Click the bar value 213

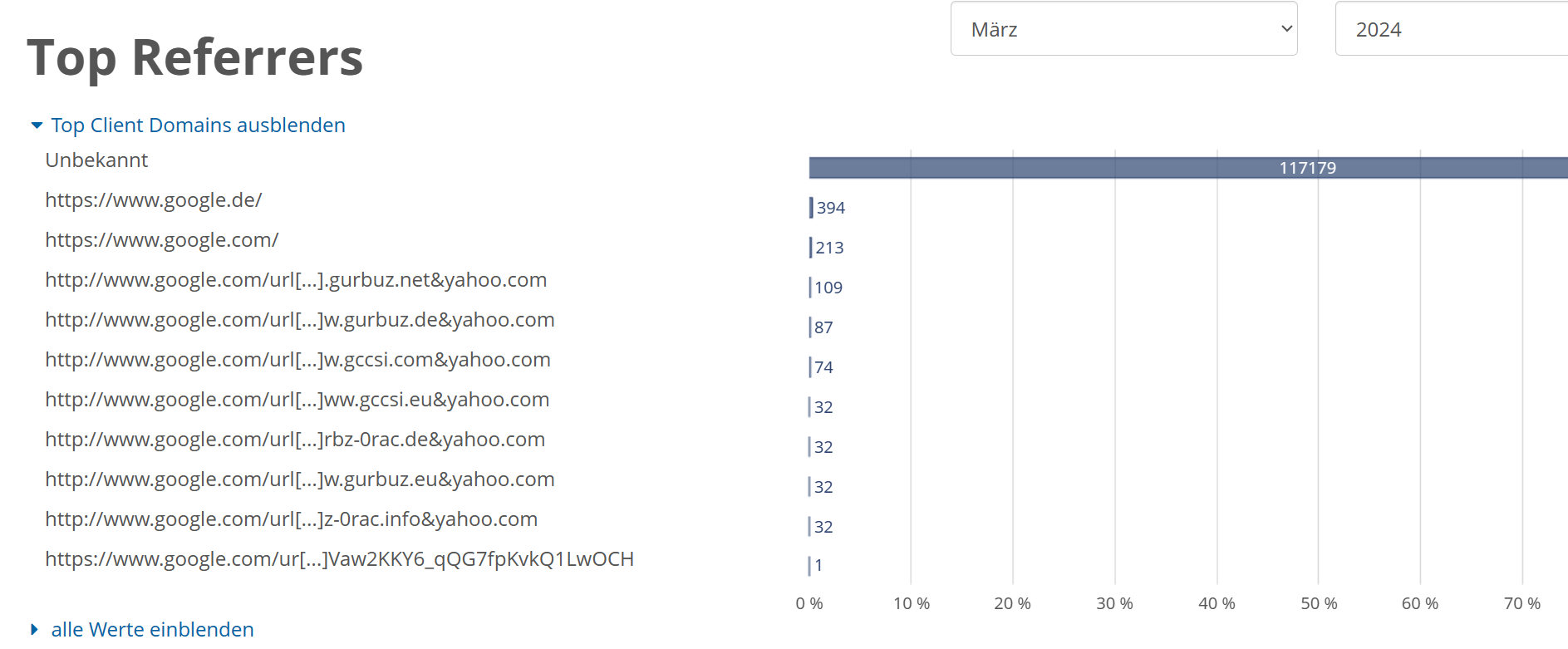click(829, 248)
